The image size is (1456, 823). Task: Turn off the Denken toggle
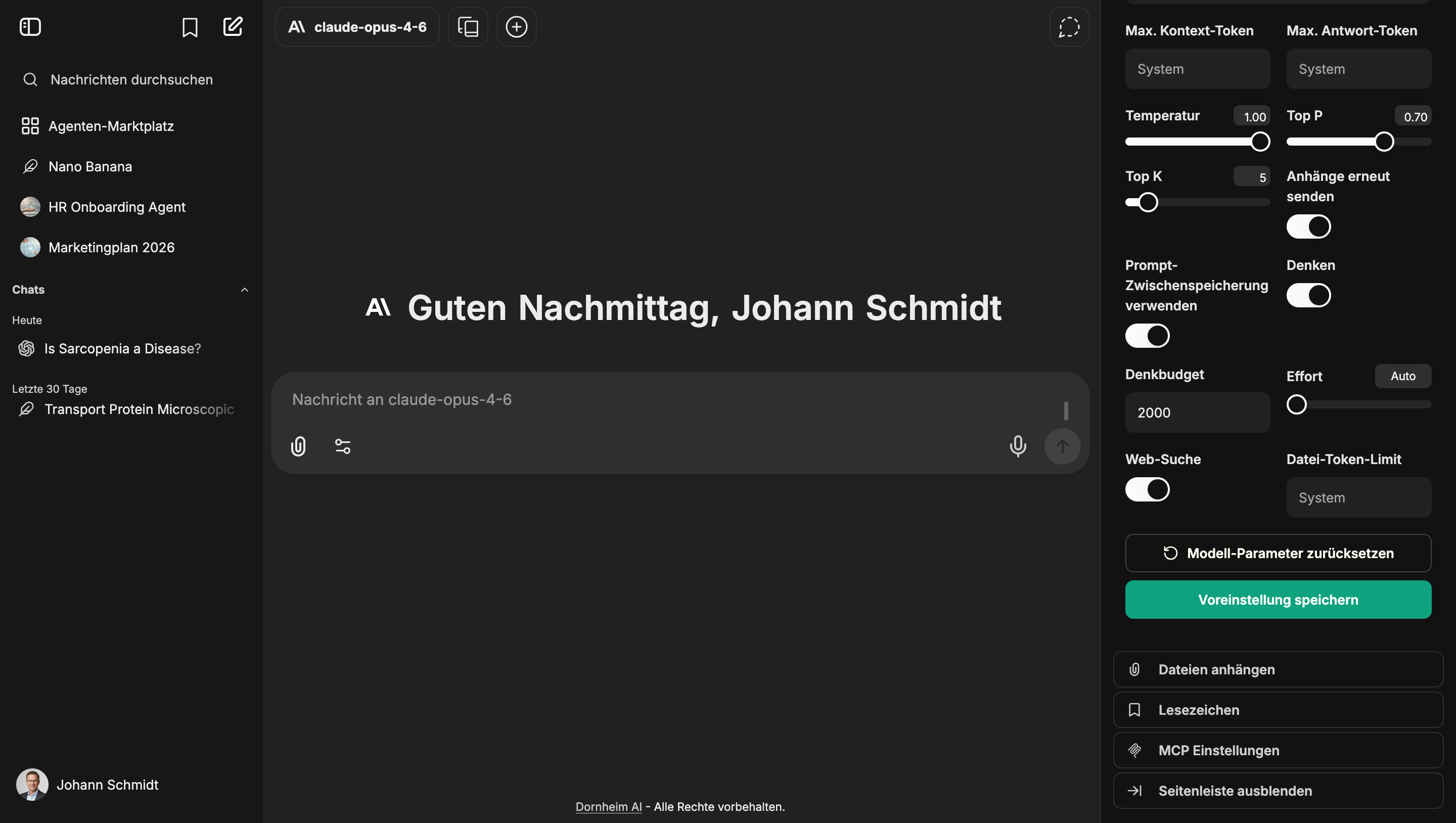tap(1309, 295)
